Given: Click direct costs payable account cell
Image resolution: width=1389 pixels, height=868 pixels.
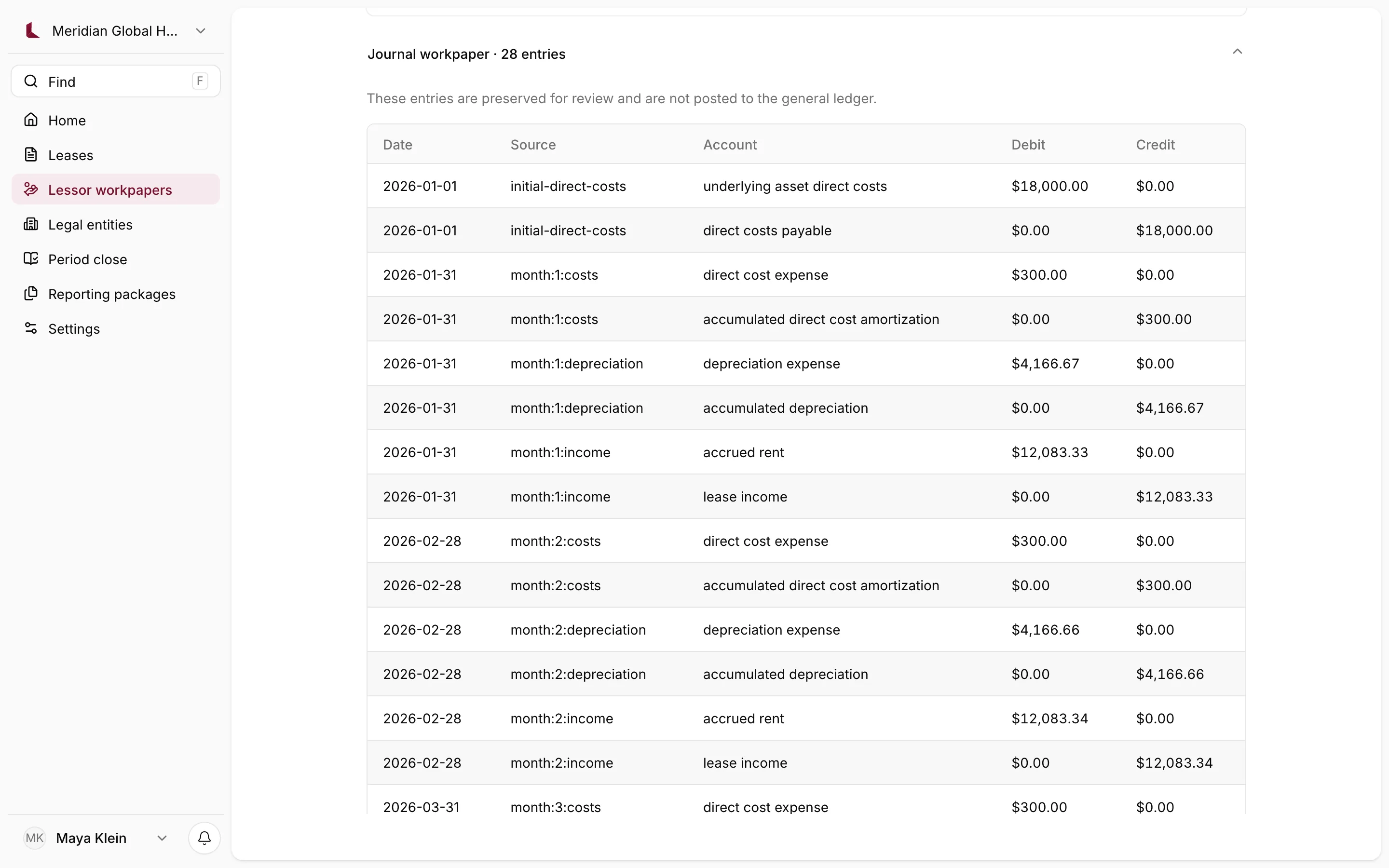Looking at the screenshot, I should click(767, 230).
